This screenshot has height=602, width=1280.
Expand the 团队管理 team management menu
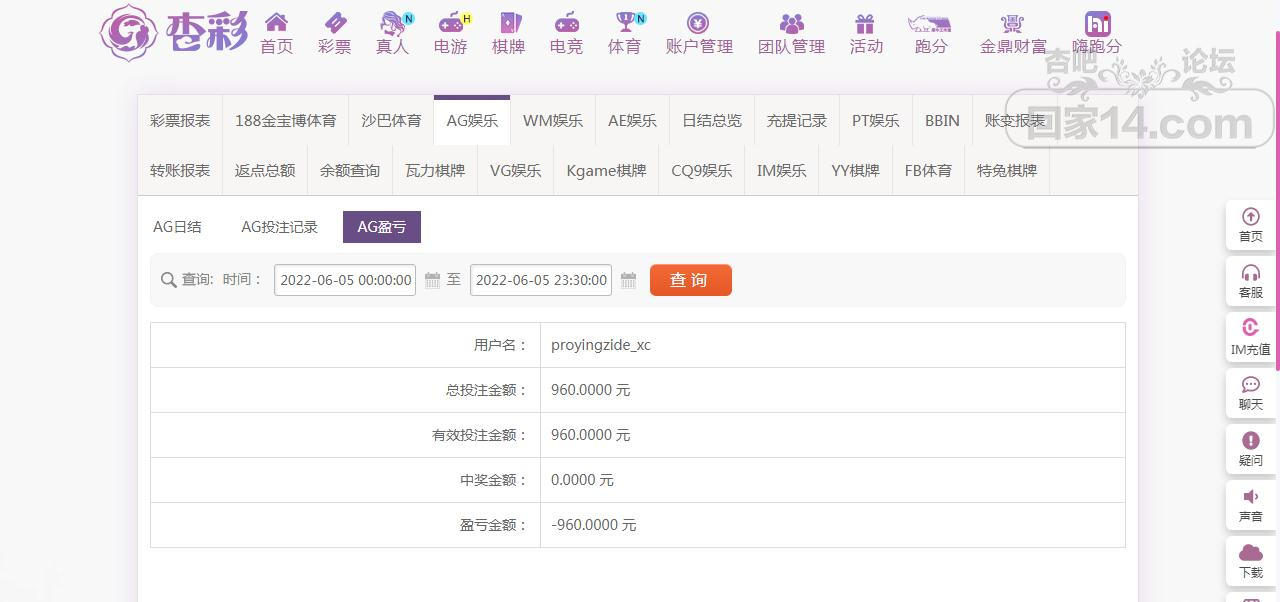[791, 23]
